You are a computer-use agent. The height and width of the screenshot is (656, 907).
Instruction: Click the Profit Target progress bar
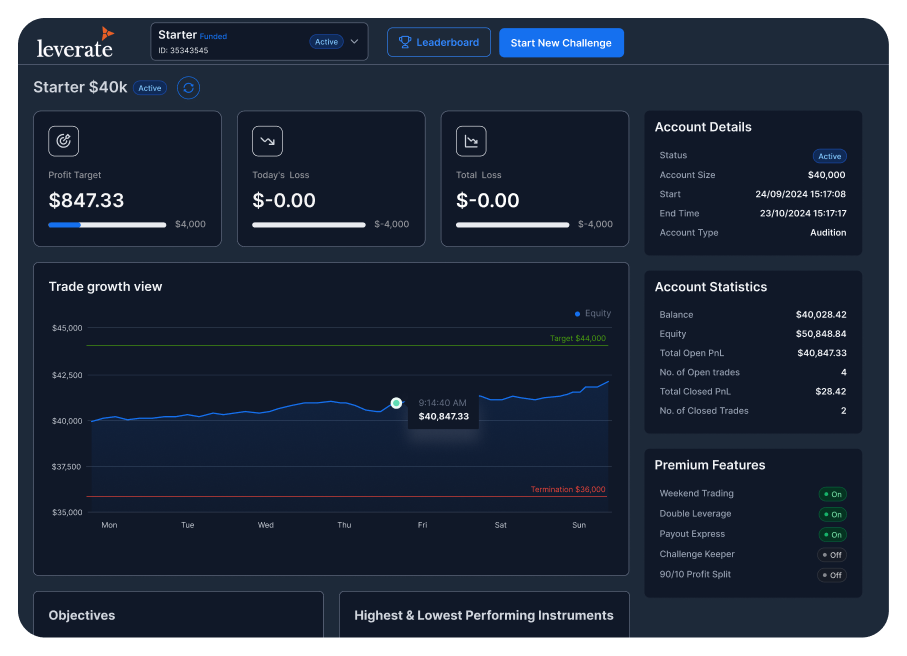click(x=107, y=225)
